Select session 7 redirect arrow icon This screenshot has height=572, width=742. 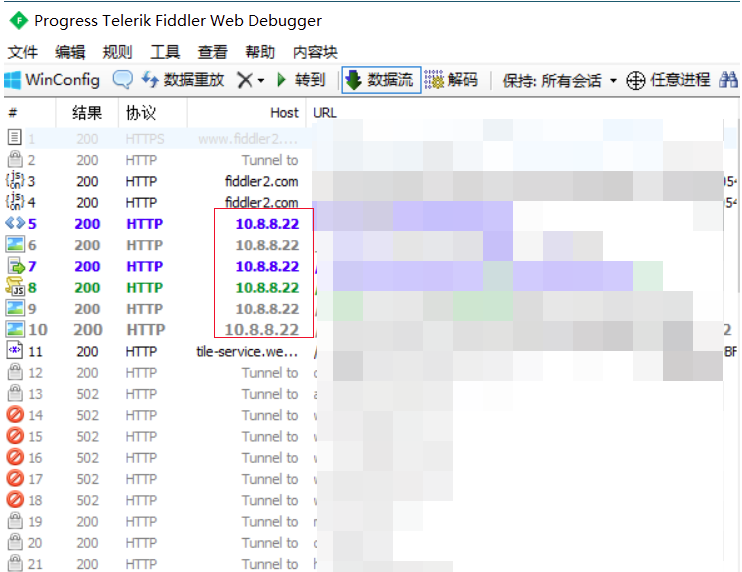[x=16, y=266]
